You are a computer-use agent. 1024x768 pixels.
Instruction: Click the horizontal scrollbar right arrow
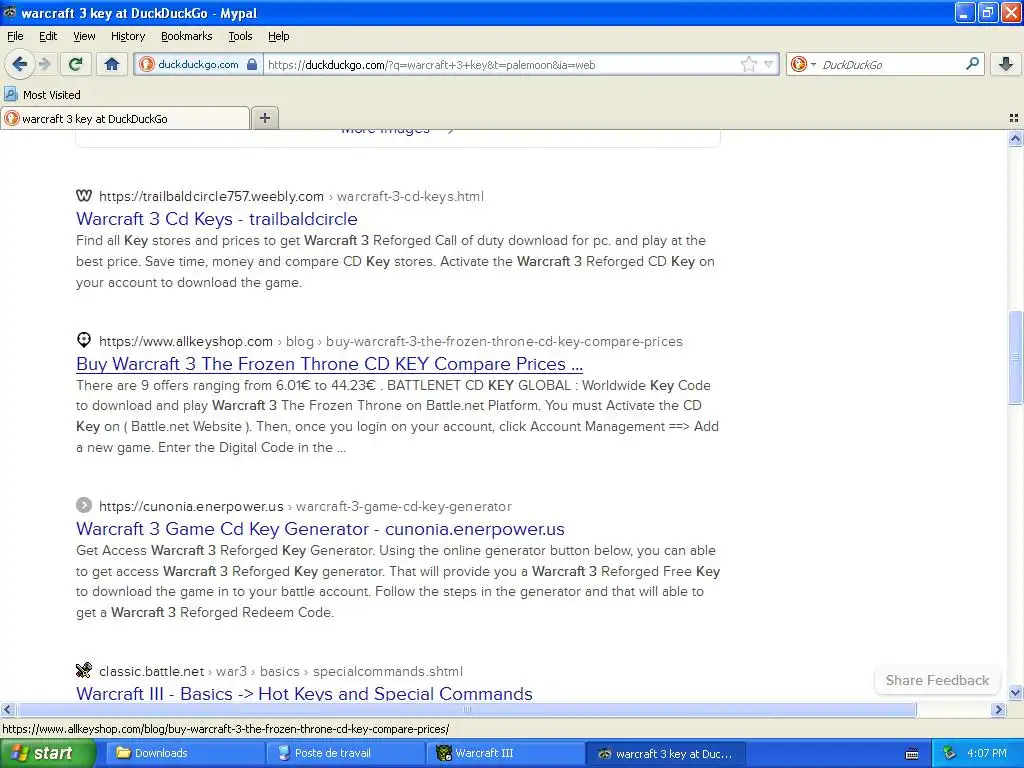(x=998, y=709)
